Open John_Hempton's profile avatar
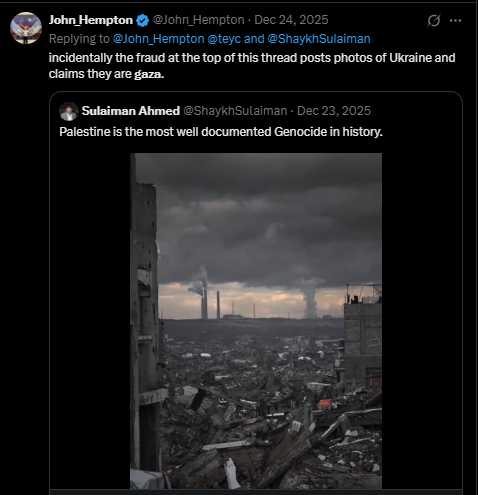This screenshot has height=495, width=478. pos(26,28)
